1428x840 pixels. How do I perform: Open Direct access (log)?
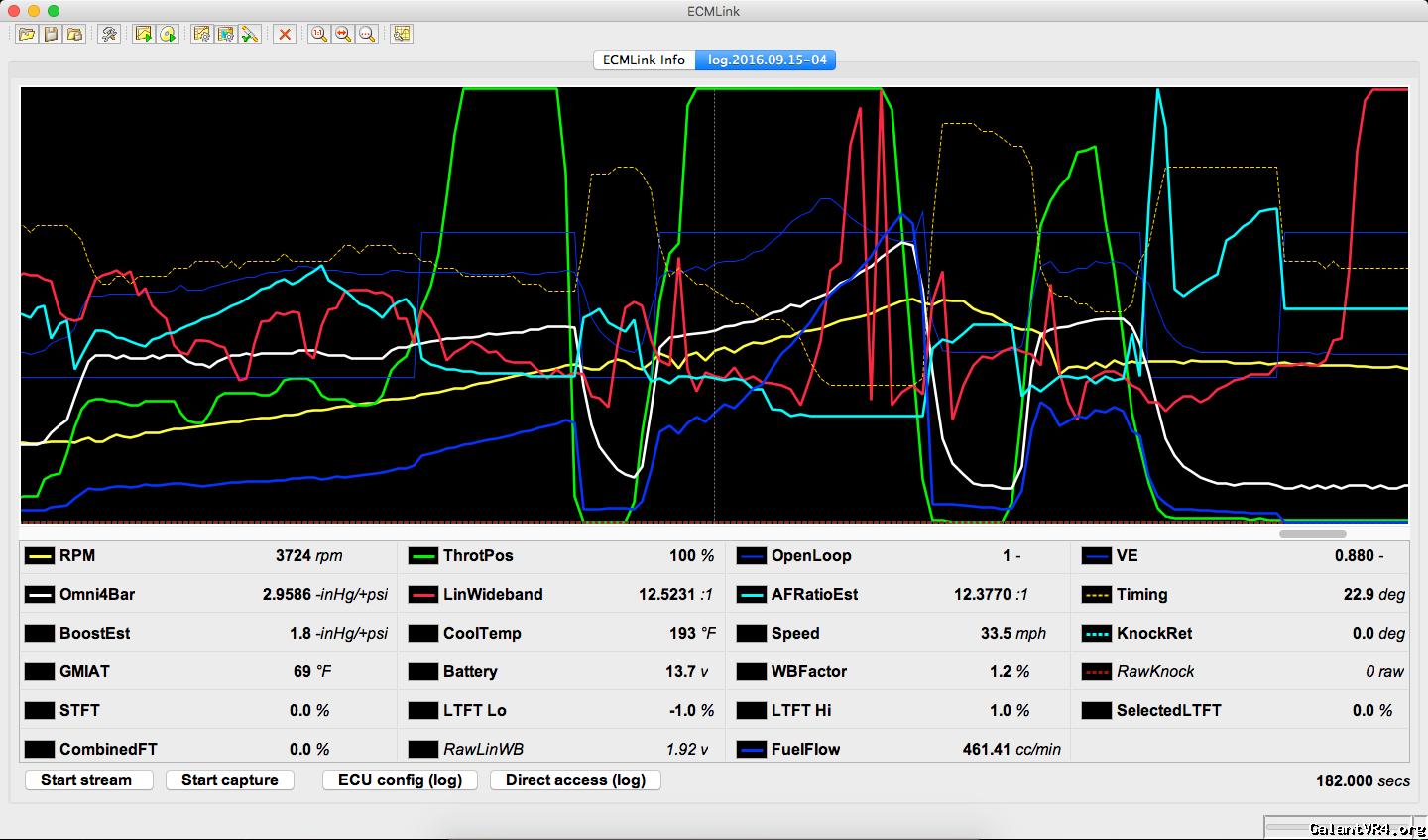(x=576, y=780)
